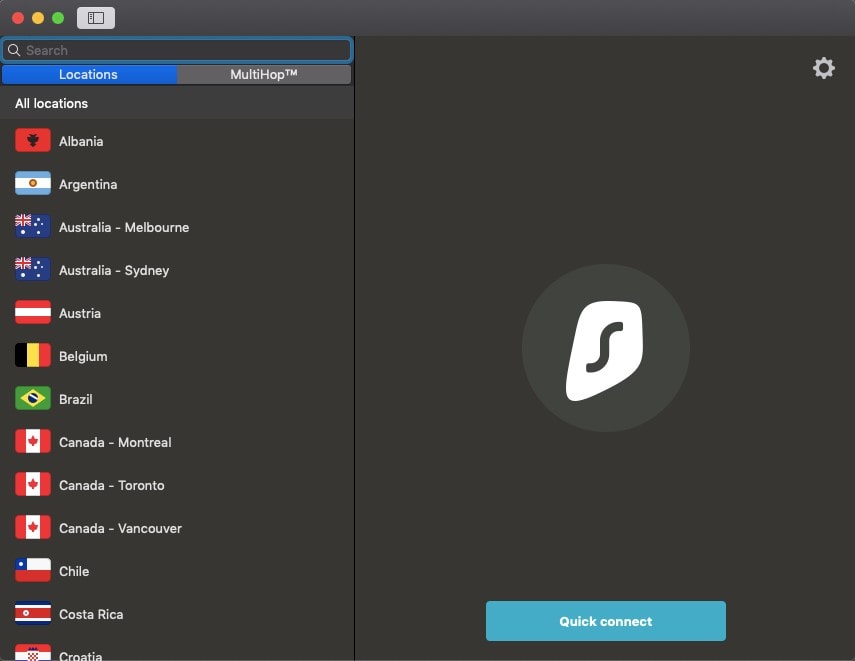Click the Argentina flag icon

[33, 184]
